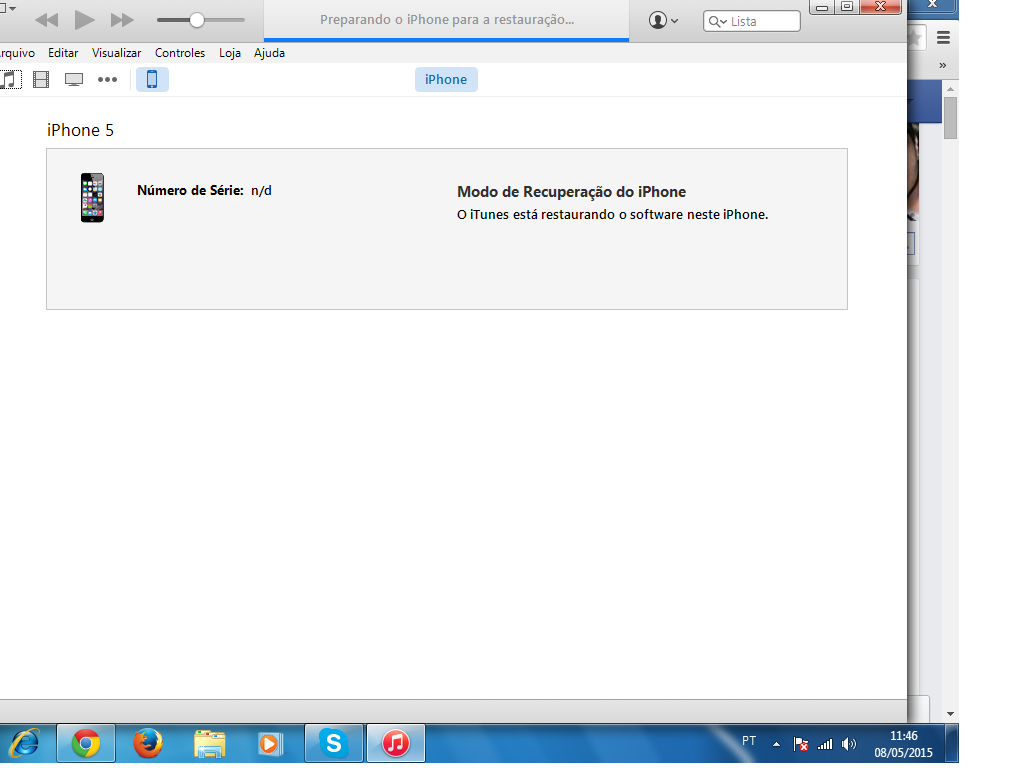1024x768 pixels.
Task: Open Firefox from the taskbar
Action: pos(148,744)
